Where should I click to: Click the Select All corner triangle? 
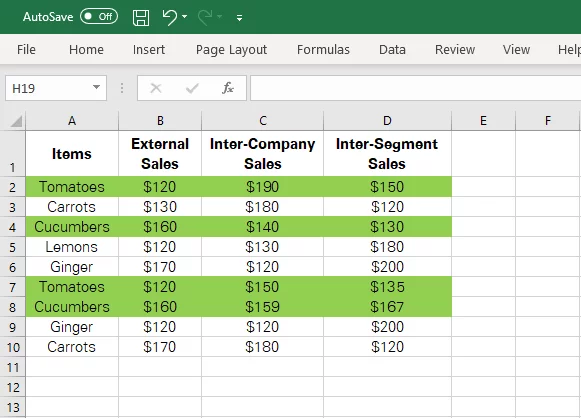pos(16,121)
